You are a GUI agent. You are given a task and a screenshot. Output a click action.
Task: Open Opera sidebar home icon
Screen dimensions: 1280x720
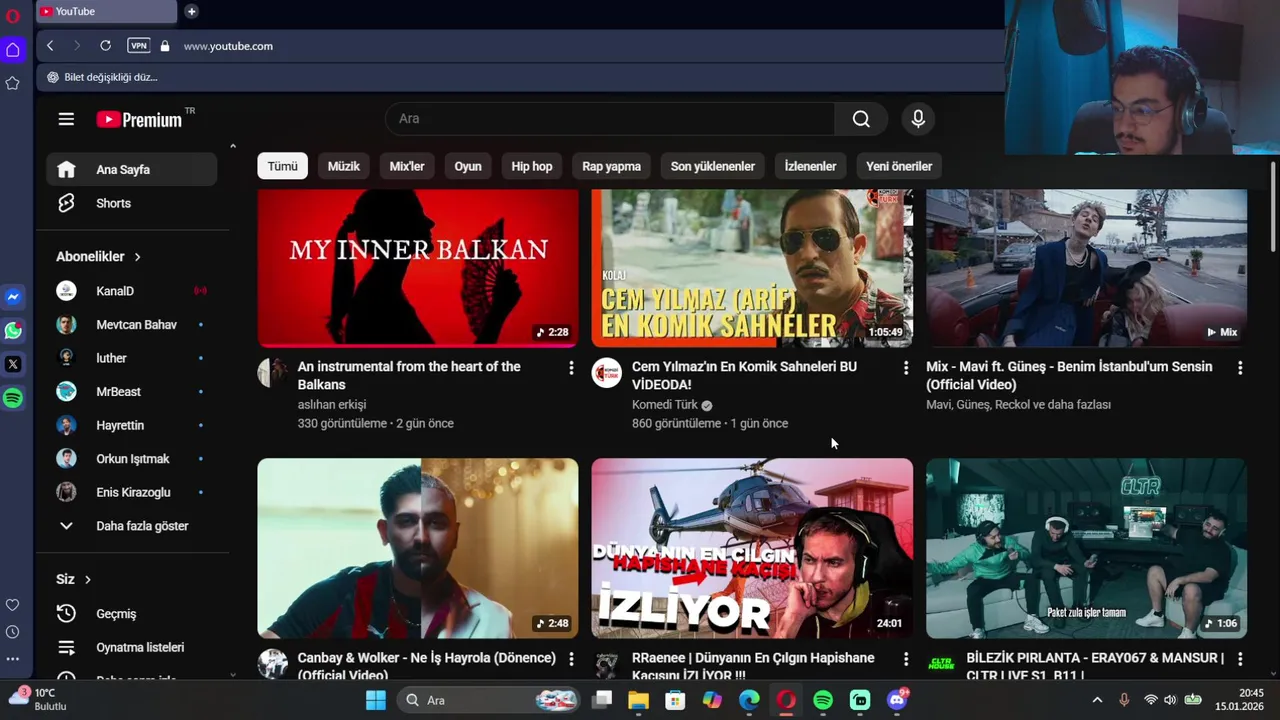point(13,50)
